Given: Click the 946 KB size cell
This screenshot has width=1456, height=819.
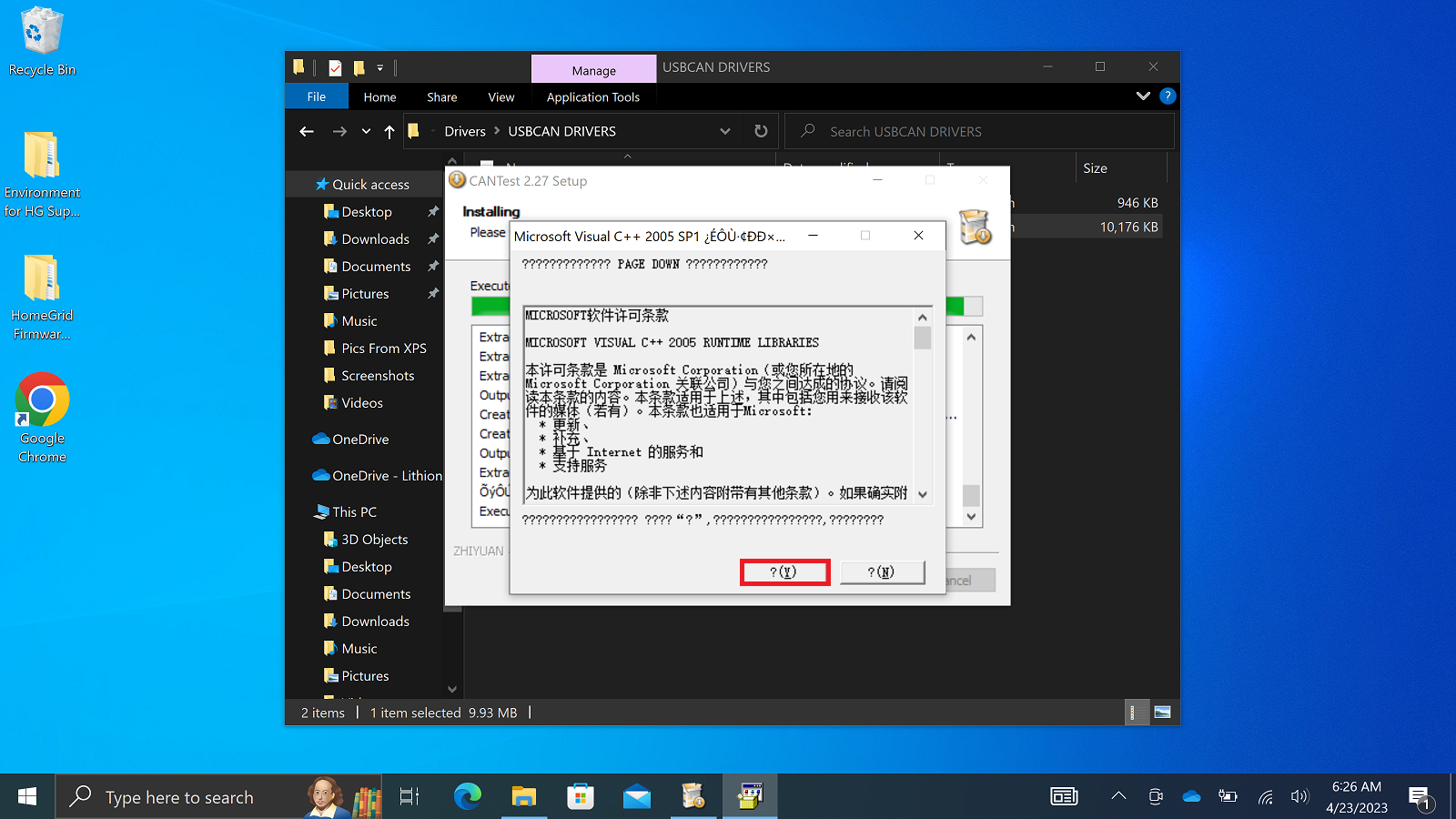Looking at the screenshot, I should 1137,202.
